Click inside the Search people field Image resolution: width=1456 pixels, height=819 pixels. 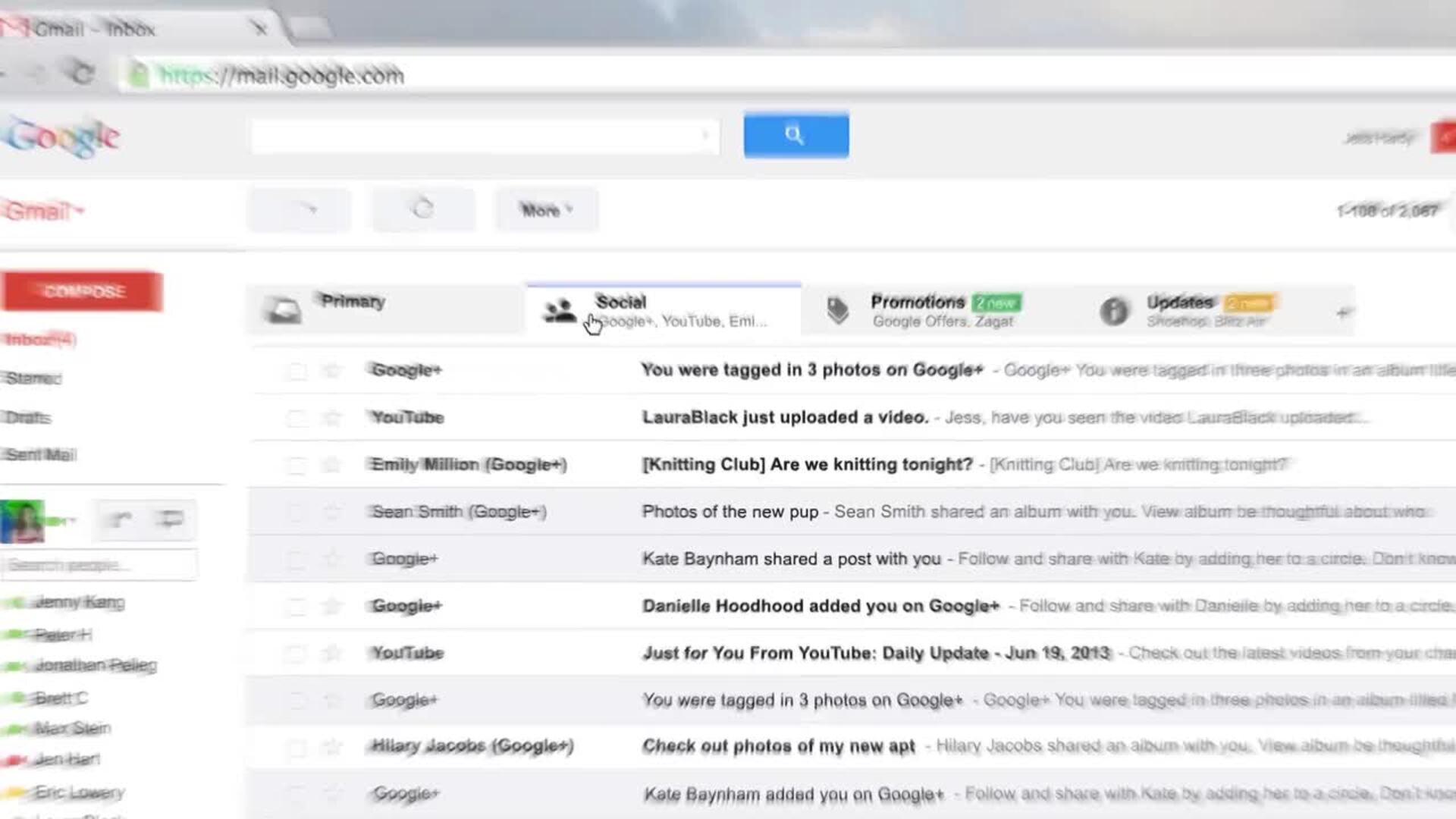(99, 564)
